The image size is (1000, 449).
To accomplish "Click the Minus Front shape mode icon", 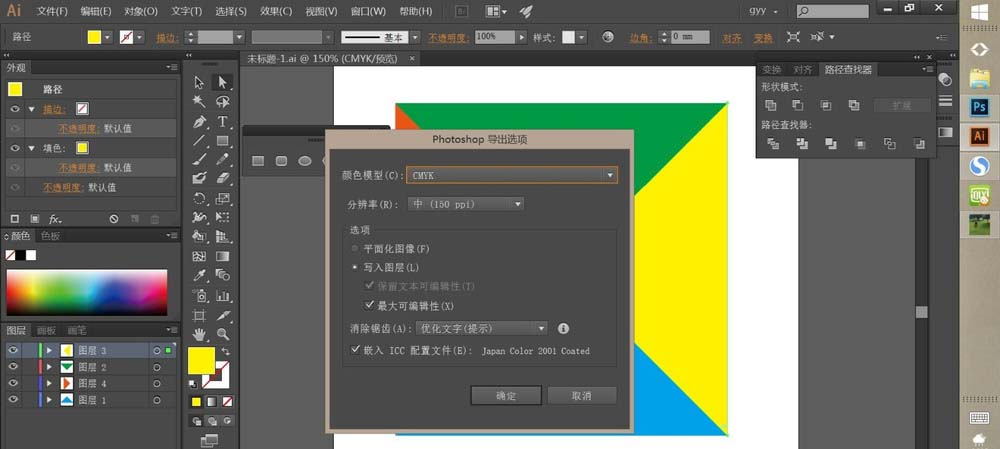I will tap(798, 105).
